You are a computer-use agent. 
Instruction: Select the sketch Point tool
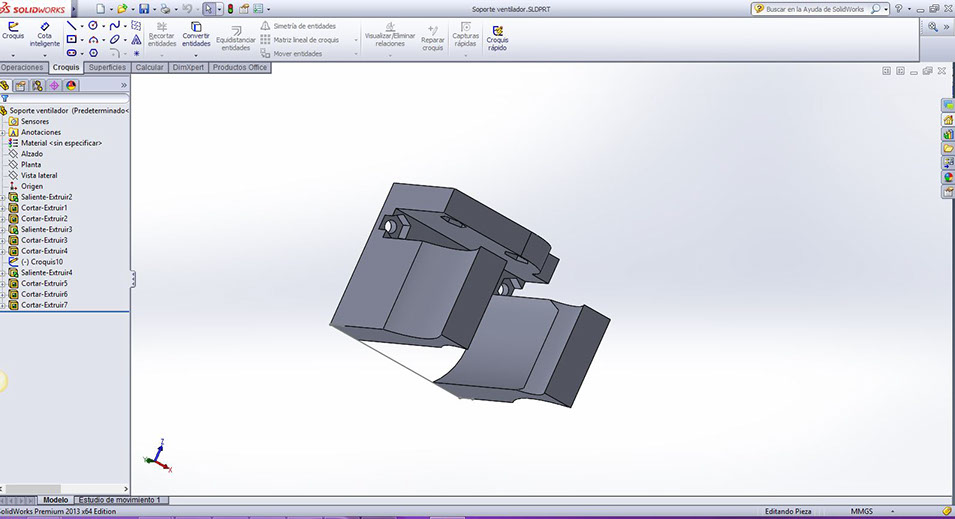(136, 54)
